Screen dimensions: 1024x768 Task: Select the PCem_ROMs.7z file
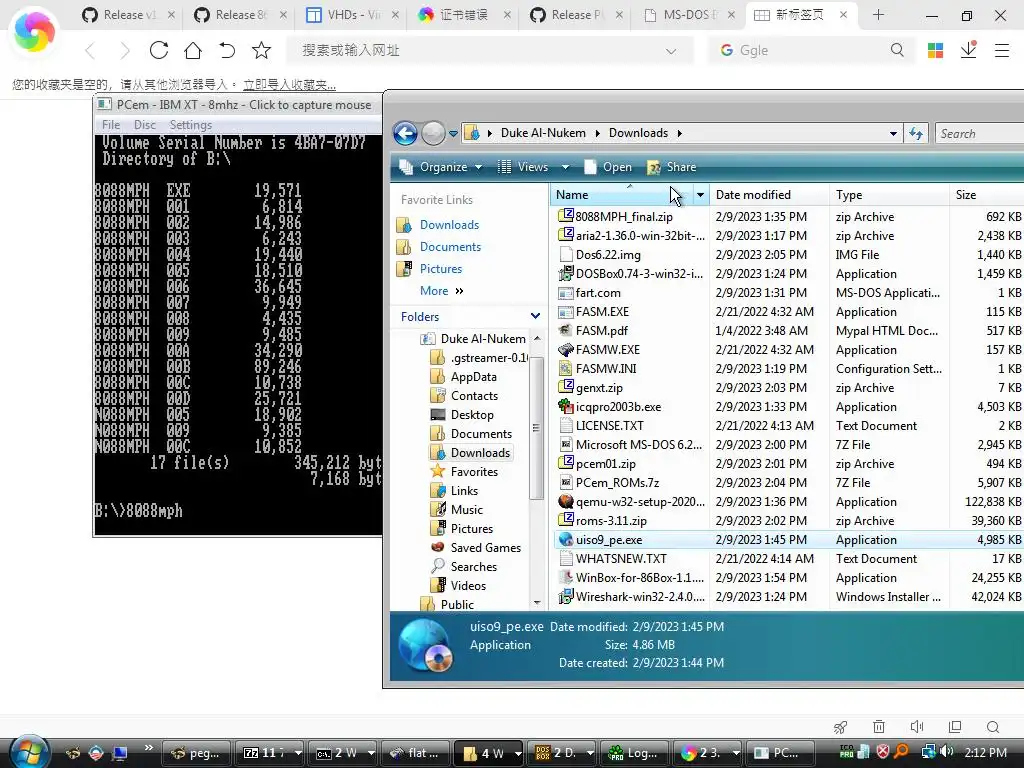(x=617, y=483)
